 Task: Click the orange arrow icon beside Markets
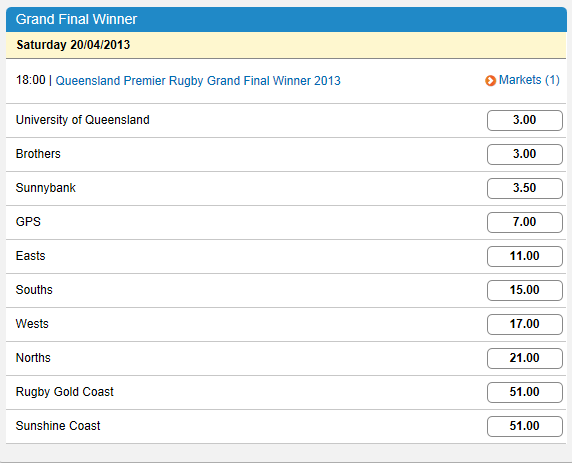(x=490, y=81)
